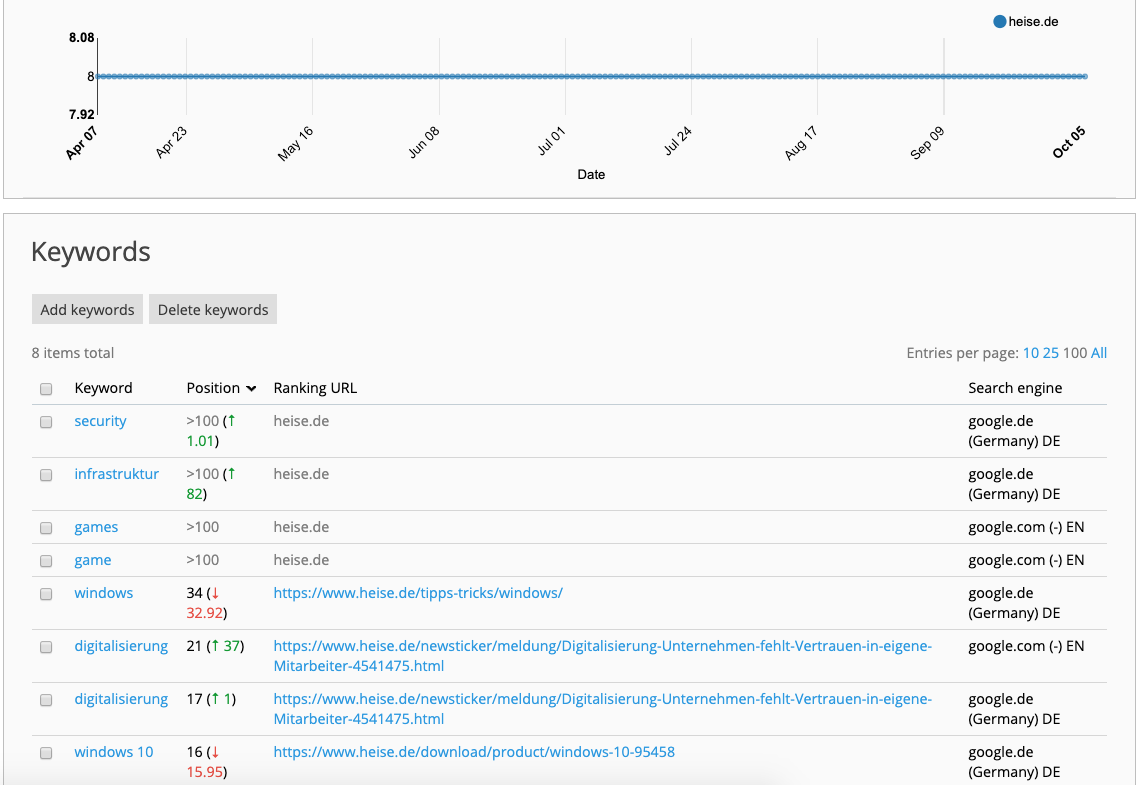Click the 7.92 y-axis label
Image resolution: width=1138 pixels, height=785 pixels.
[x=82, y=115]
